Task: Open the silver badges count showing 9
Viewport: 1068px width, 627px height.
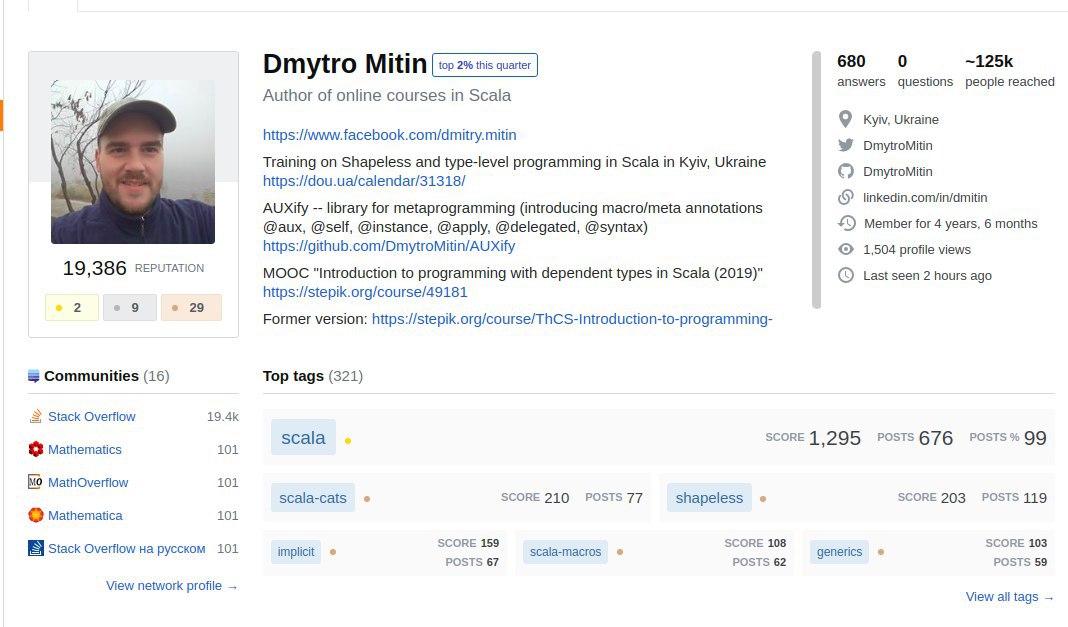Action: click(129, 308)
